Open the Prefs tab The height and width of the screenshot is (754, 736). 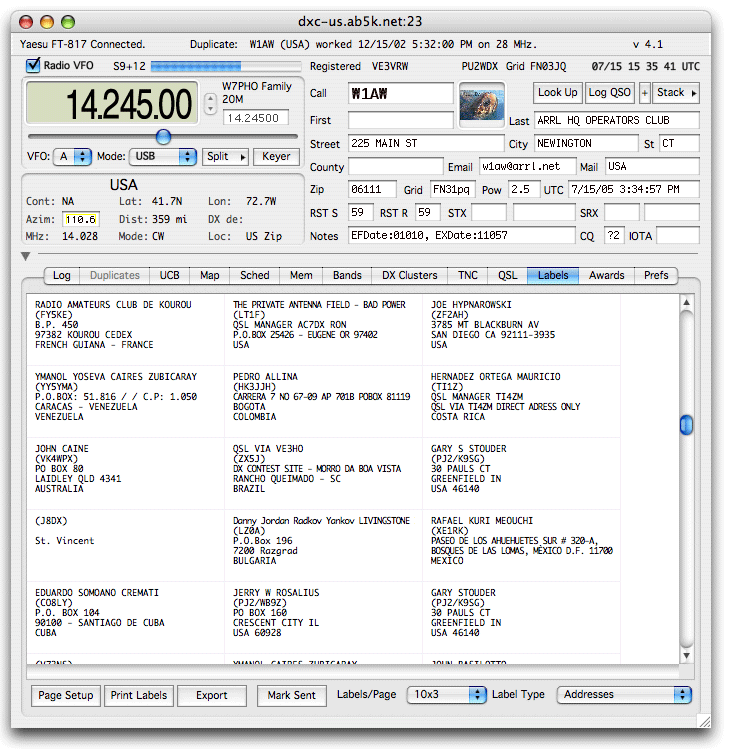tap(656, 275)
